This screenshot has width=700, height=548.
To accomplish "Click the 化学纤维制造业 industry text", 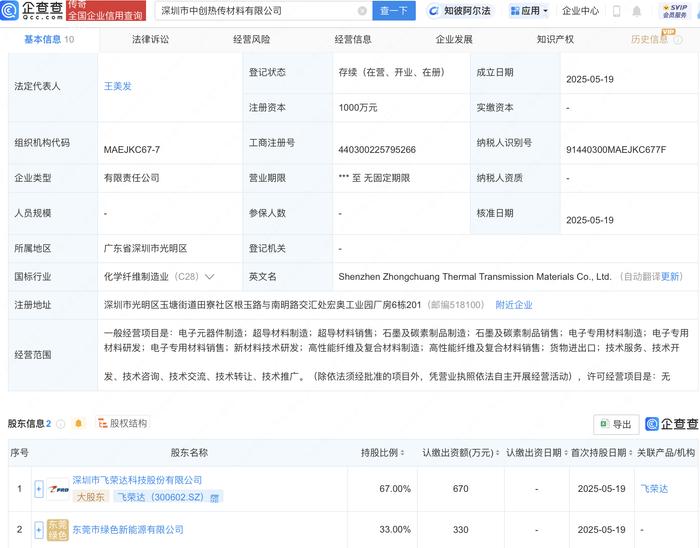I will point(136,277).
